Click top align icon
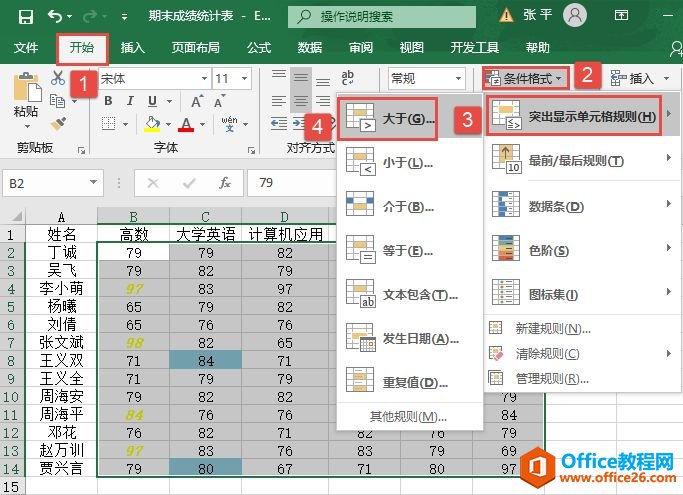This screenshot has width=683, height=495. pos(279,75)
